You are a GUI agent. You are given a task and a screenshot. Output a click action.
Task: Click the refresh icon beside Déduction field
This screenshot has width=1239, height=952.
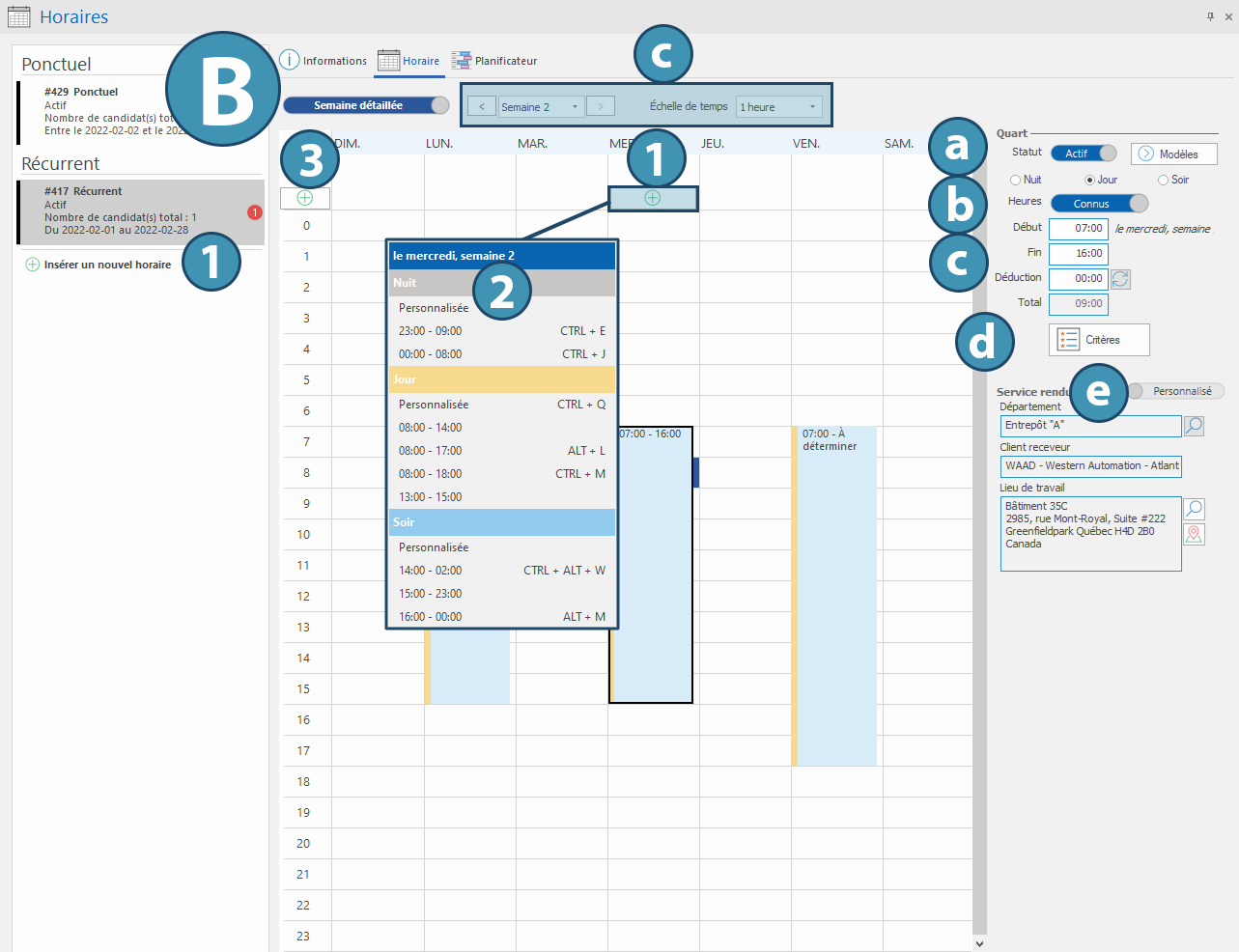pyautogui.click(x=1120, y=279)
